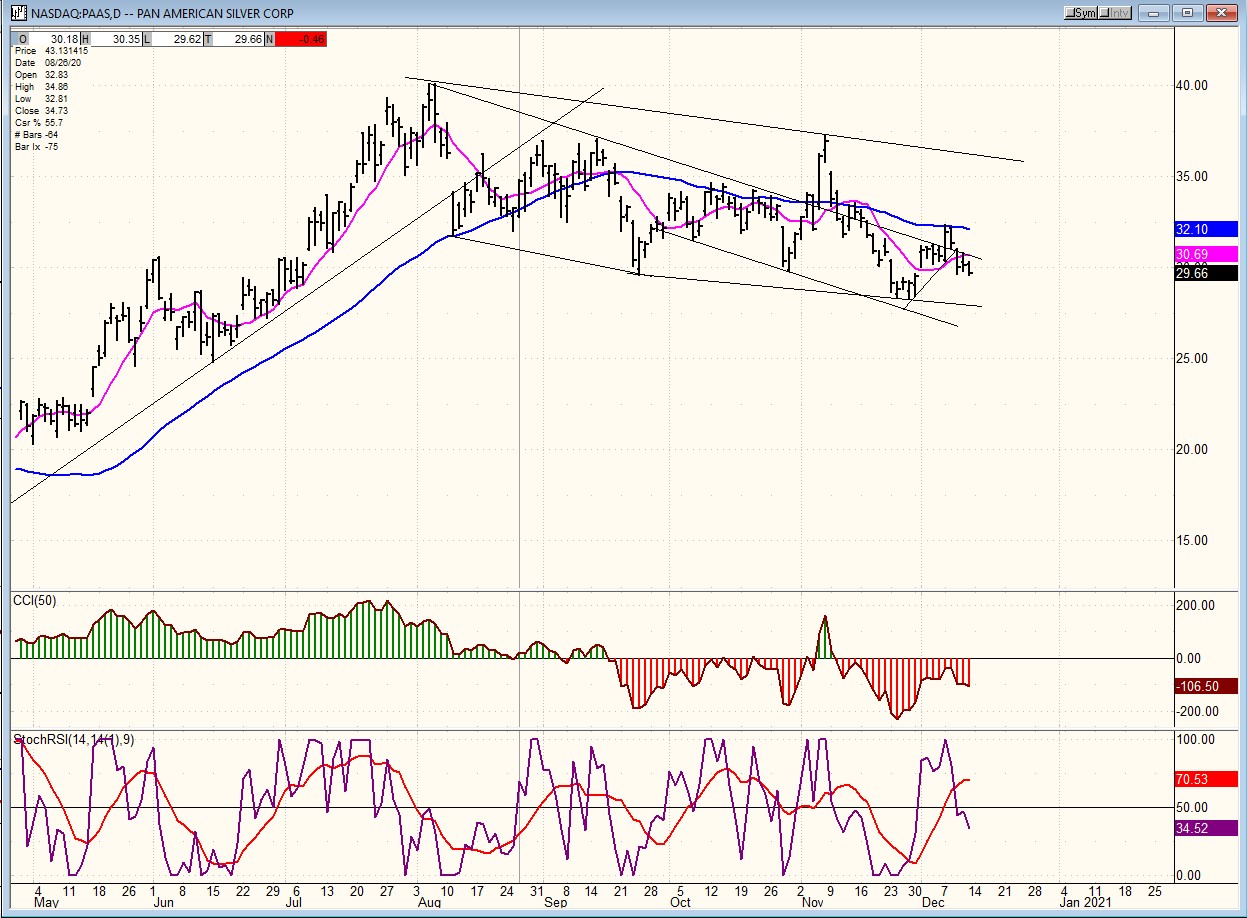Click the chart window icon in title bar

coord(17,13)
